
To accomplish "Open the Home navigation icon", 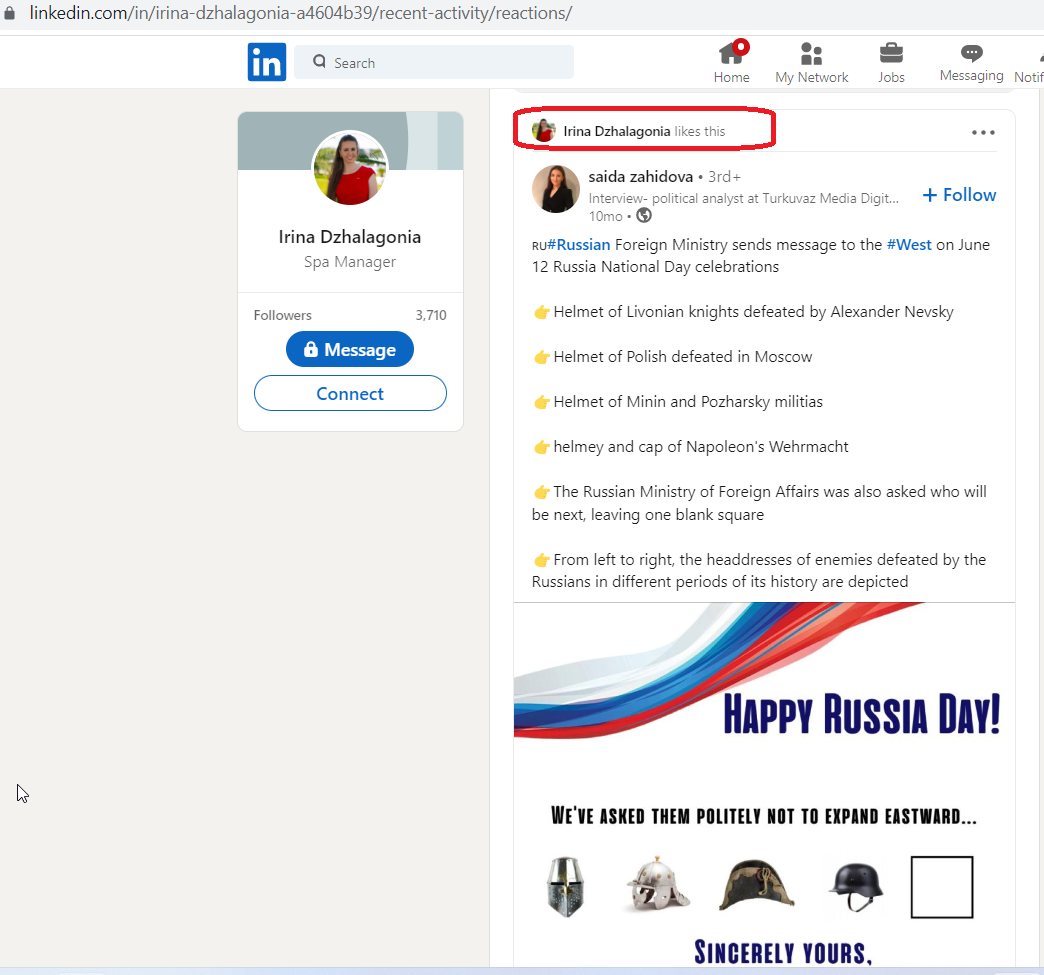I will tap(732, 53).
